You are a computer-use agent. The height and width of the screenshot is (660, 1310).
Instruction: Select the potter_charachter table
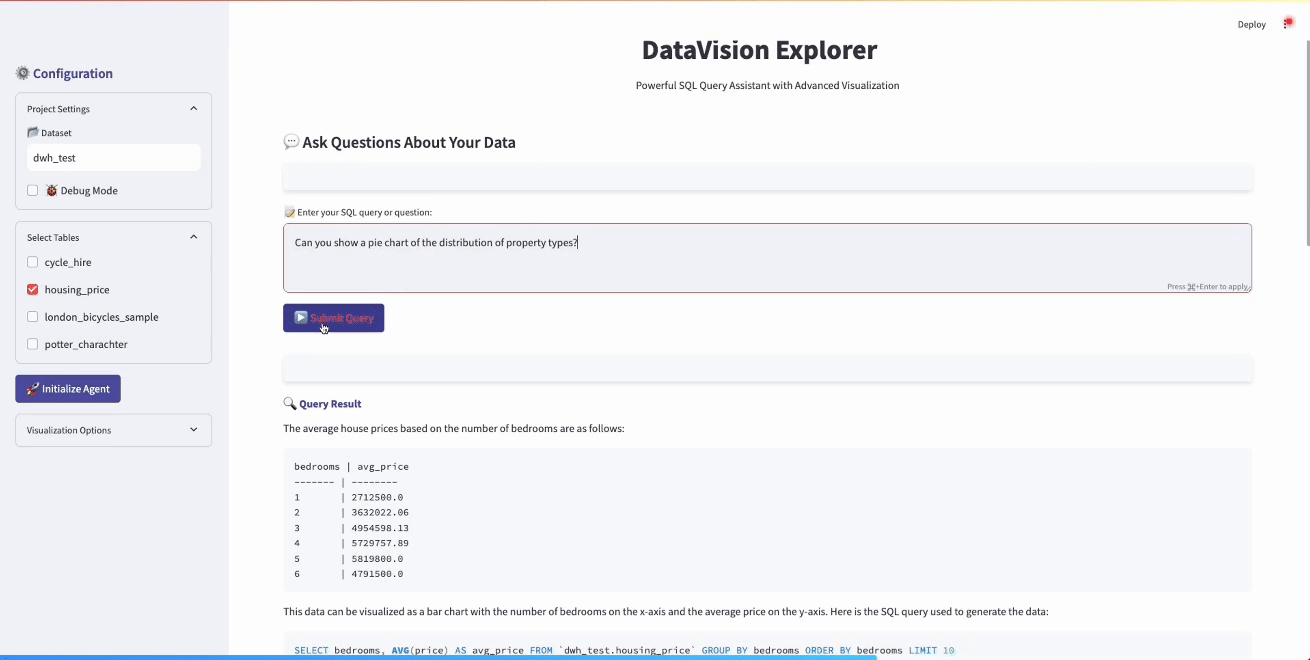pos(32,344)
